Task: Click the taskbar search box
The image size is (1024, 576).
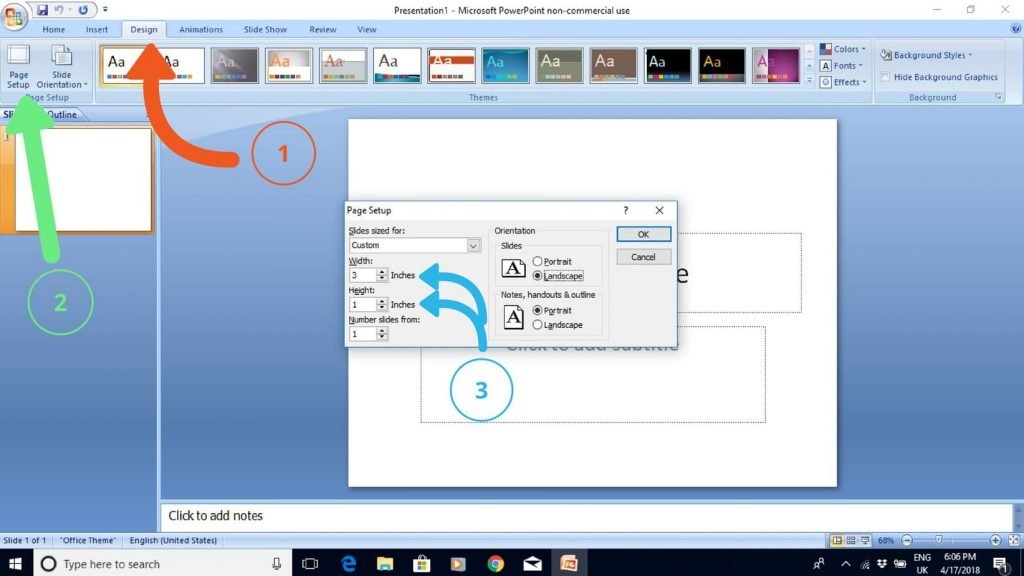Action: click(x=163, y=564)
